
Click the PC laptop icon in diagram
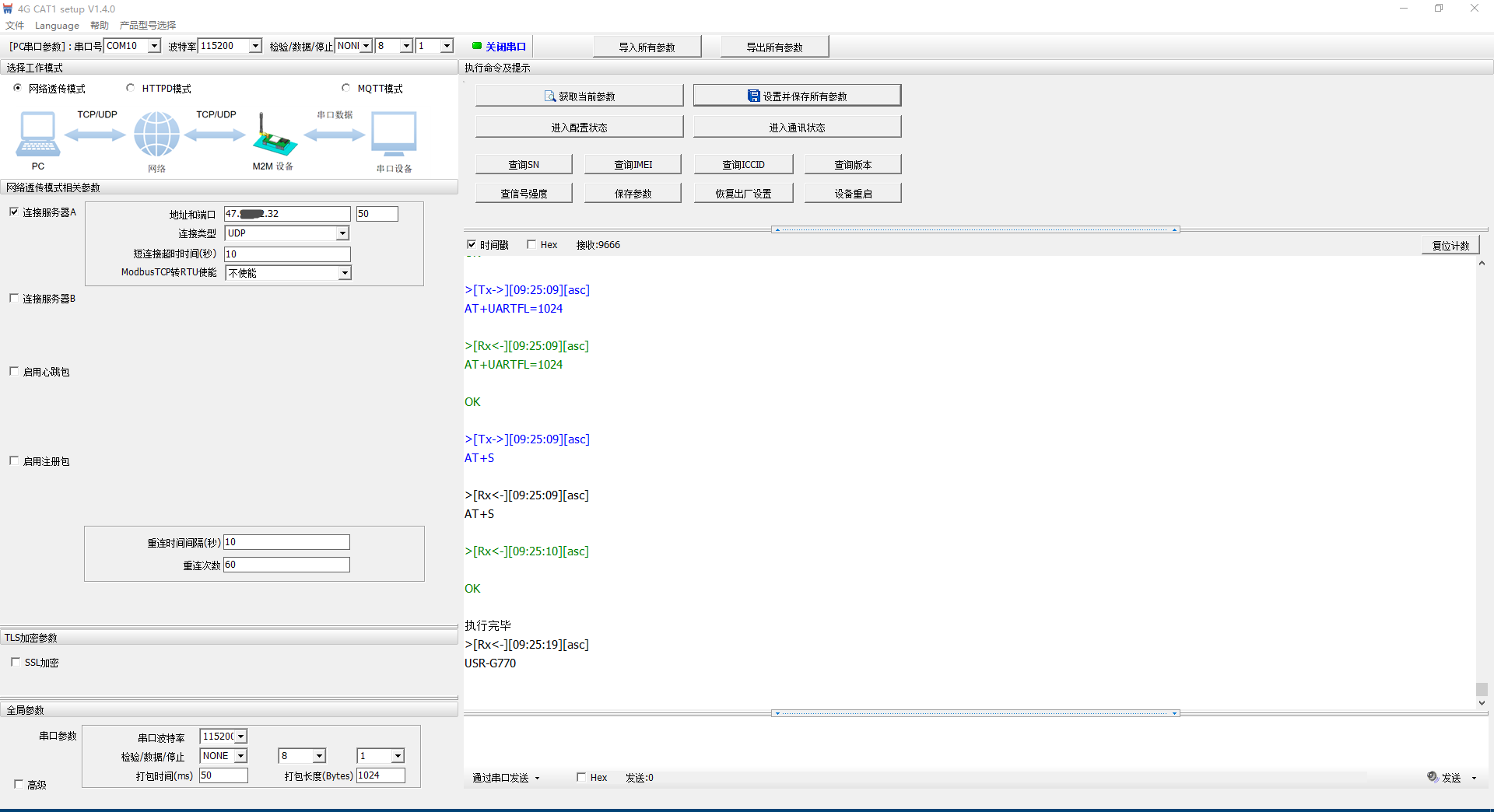point(37,134)
